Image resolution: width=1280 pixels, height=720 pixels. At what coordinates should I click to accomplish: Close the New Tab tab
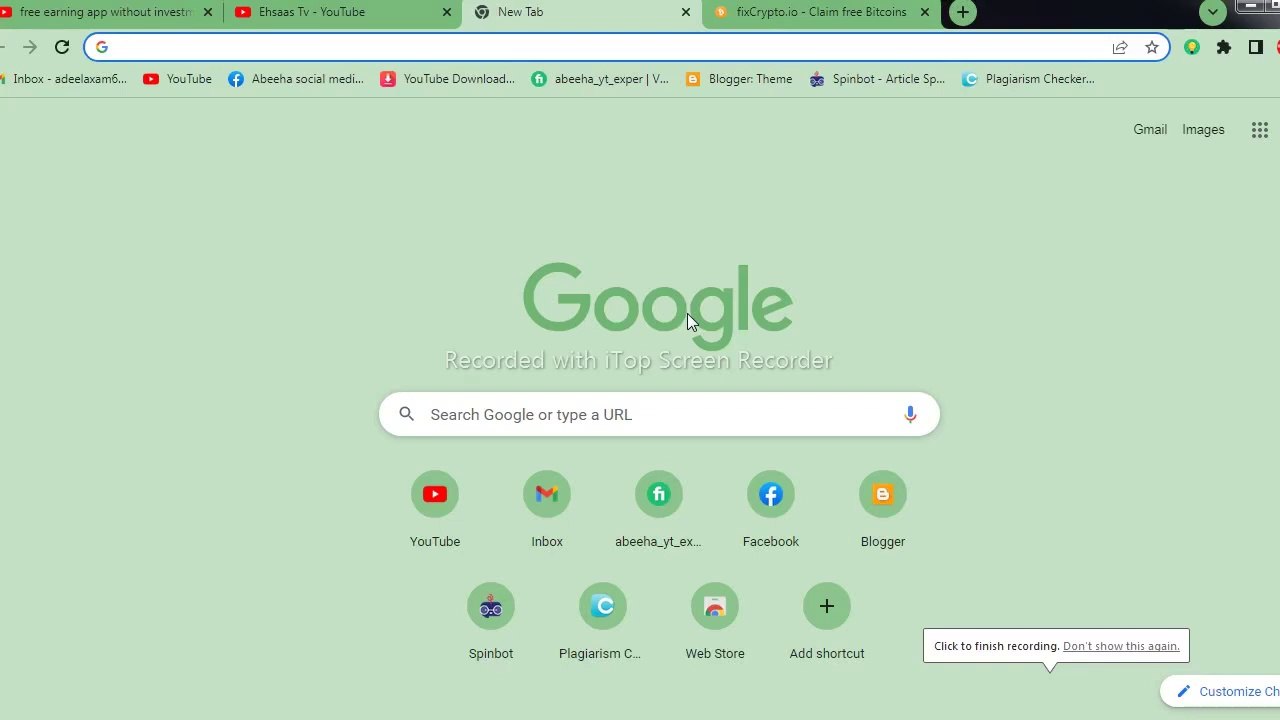[686, 12]
